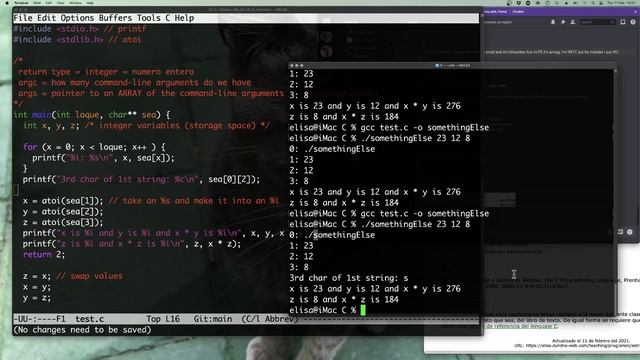Screen dimensions: 640x360
Task: Show the member list icon in the chat window
Action: coord(573,22)
